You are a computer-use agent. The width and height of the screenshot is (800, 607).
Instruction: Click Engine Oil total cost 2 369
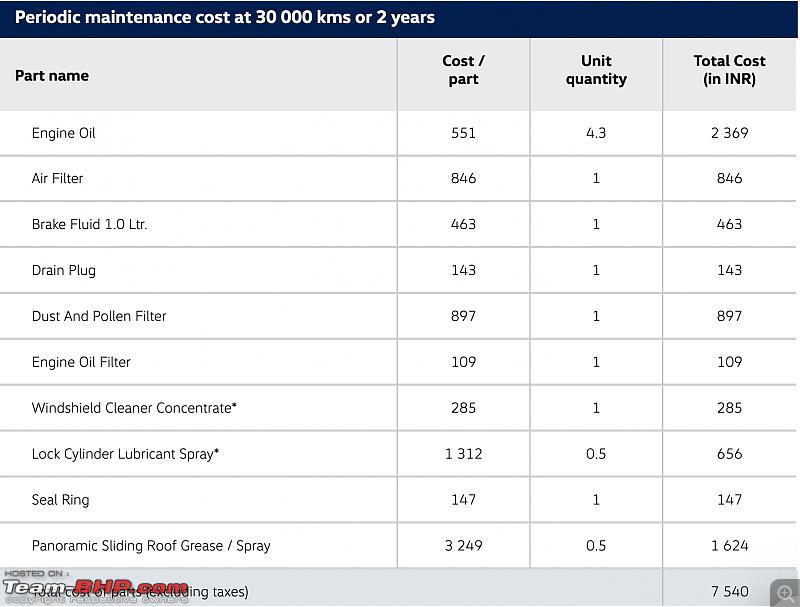[x=730, y=133]
